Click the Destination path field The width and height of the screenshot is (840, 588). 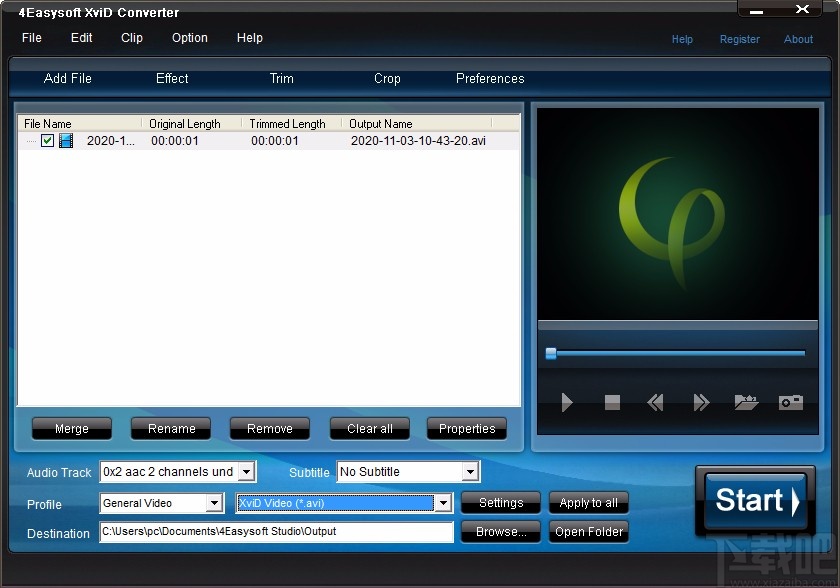275,533
